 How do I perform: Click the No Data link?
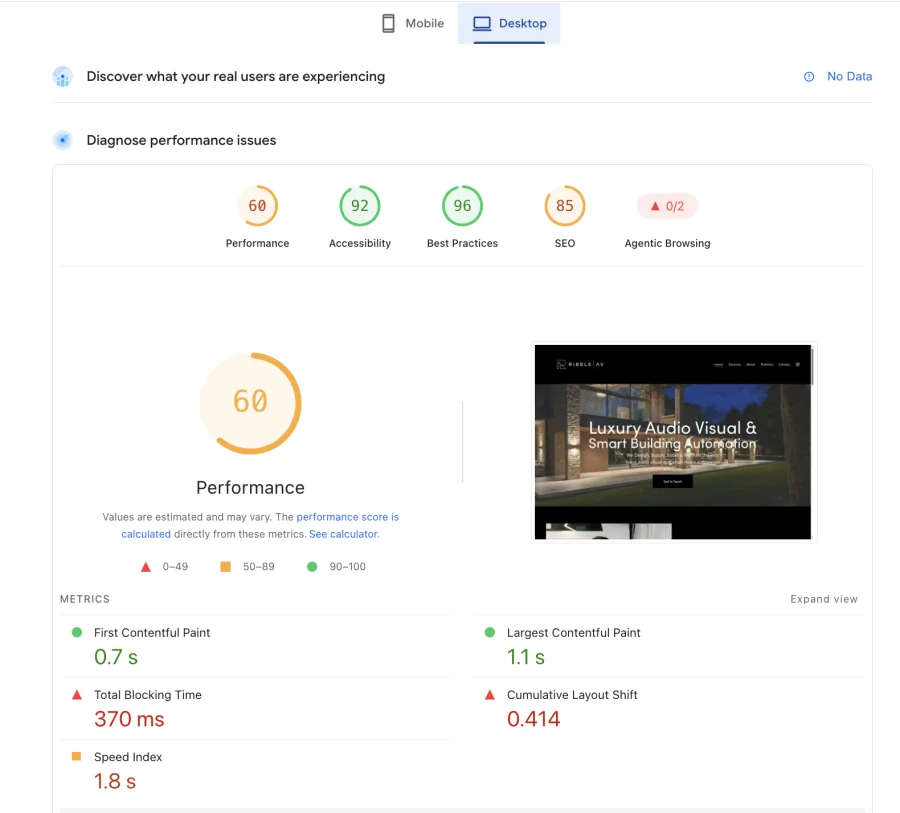[x=849, y=76]
